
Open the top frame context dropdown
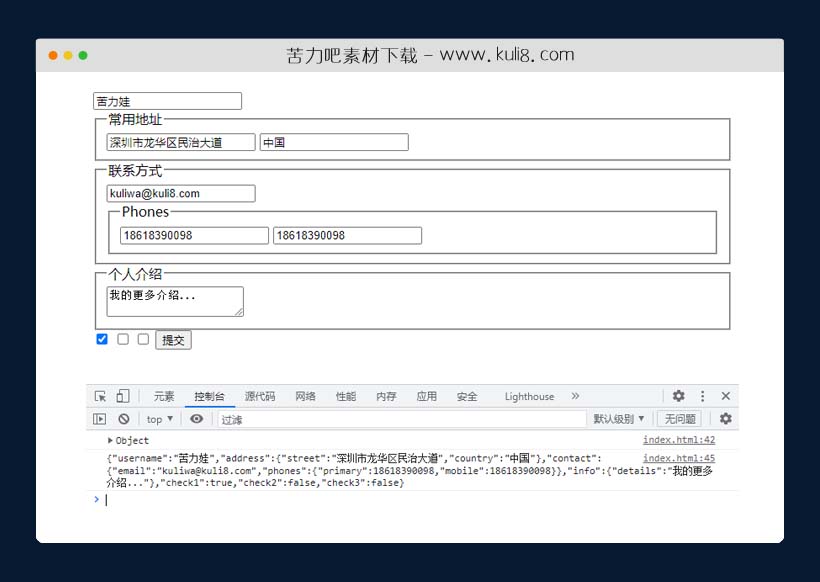click(157, 419)
